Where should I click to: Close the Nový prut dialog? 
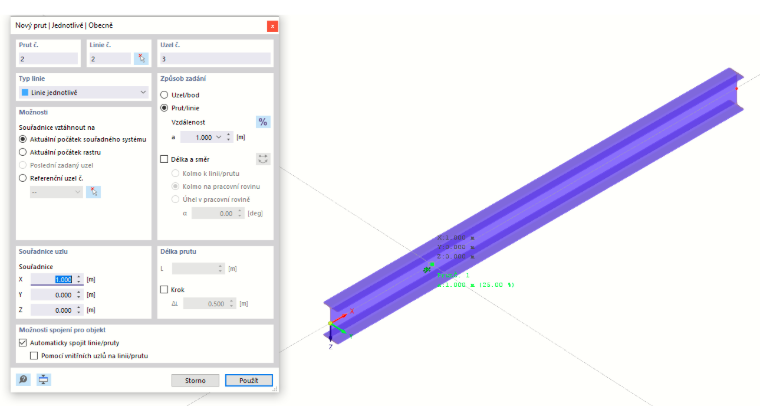[x=272, y=26]
